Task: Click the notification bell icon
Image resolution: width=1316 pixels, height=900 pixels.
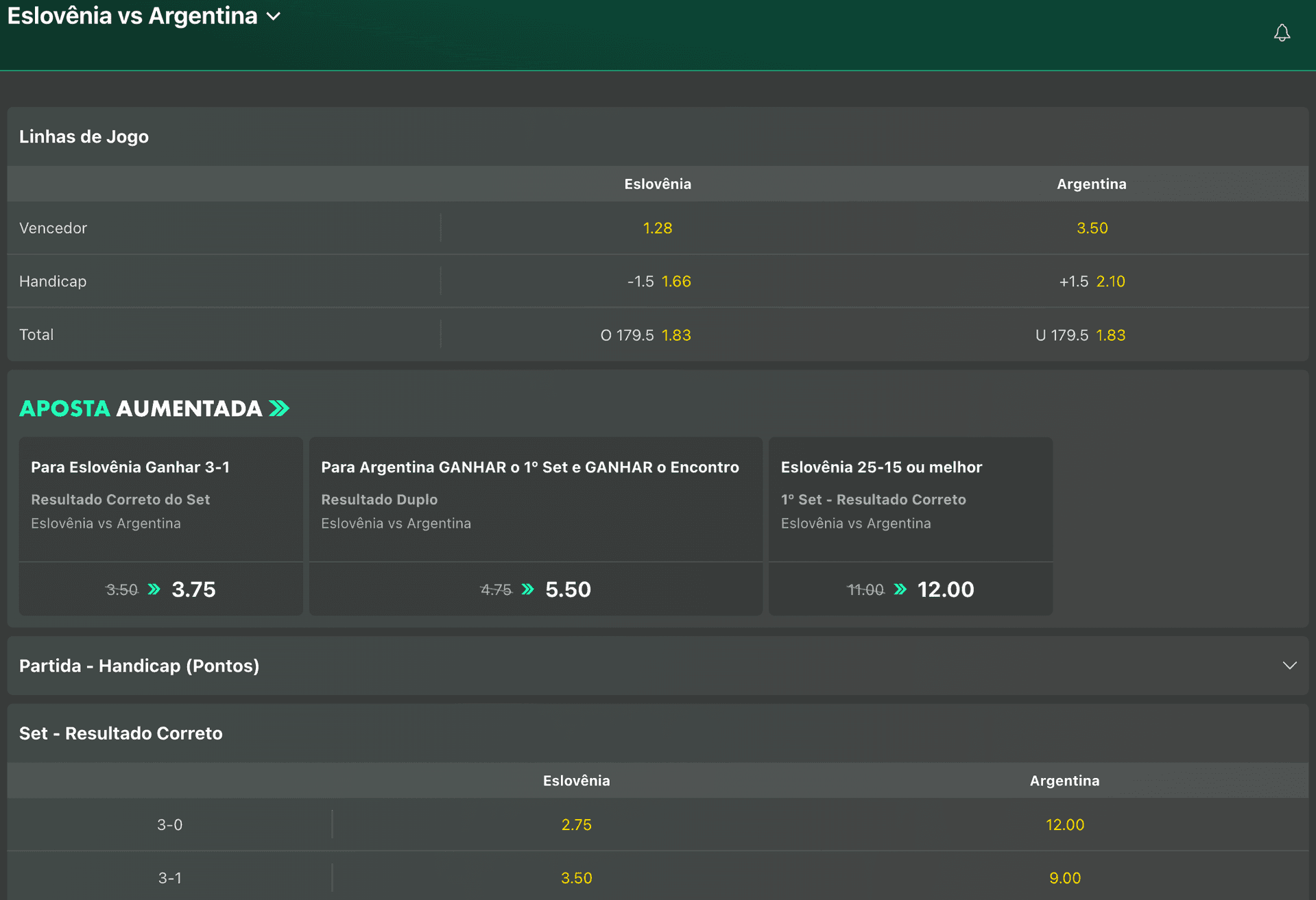Action: [1282, 33]
